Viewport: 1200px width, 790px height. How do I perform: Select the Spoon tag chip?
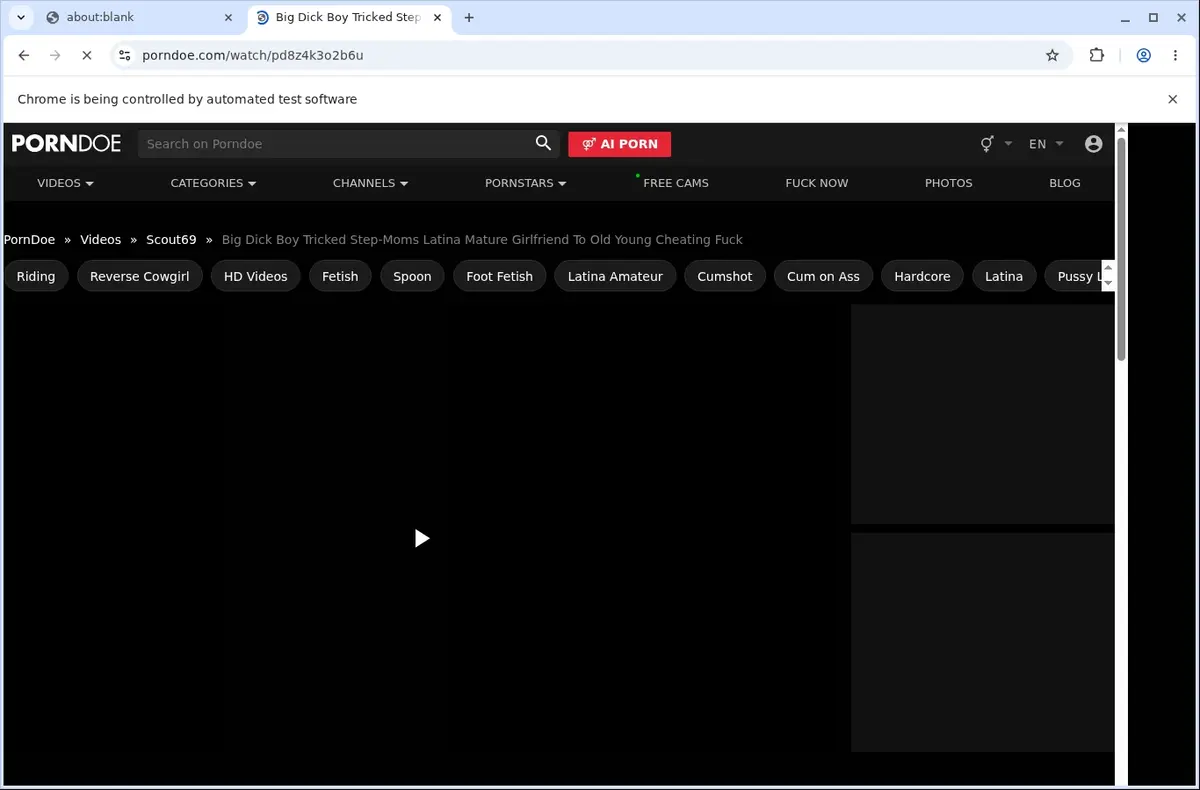tap(412, 276)
